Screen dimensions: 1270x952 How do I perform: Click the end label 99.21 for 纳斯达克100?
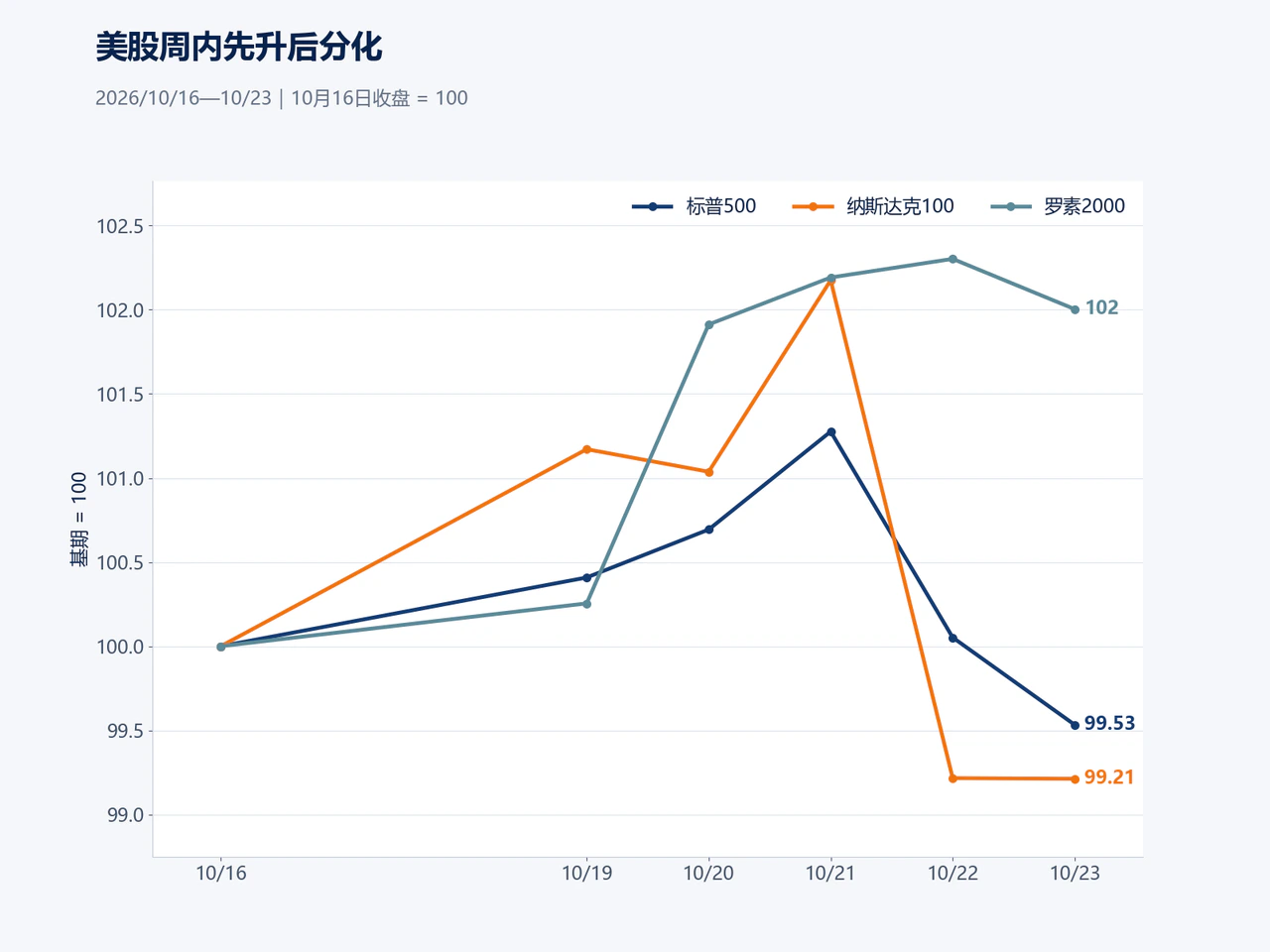[1109, 777]
